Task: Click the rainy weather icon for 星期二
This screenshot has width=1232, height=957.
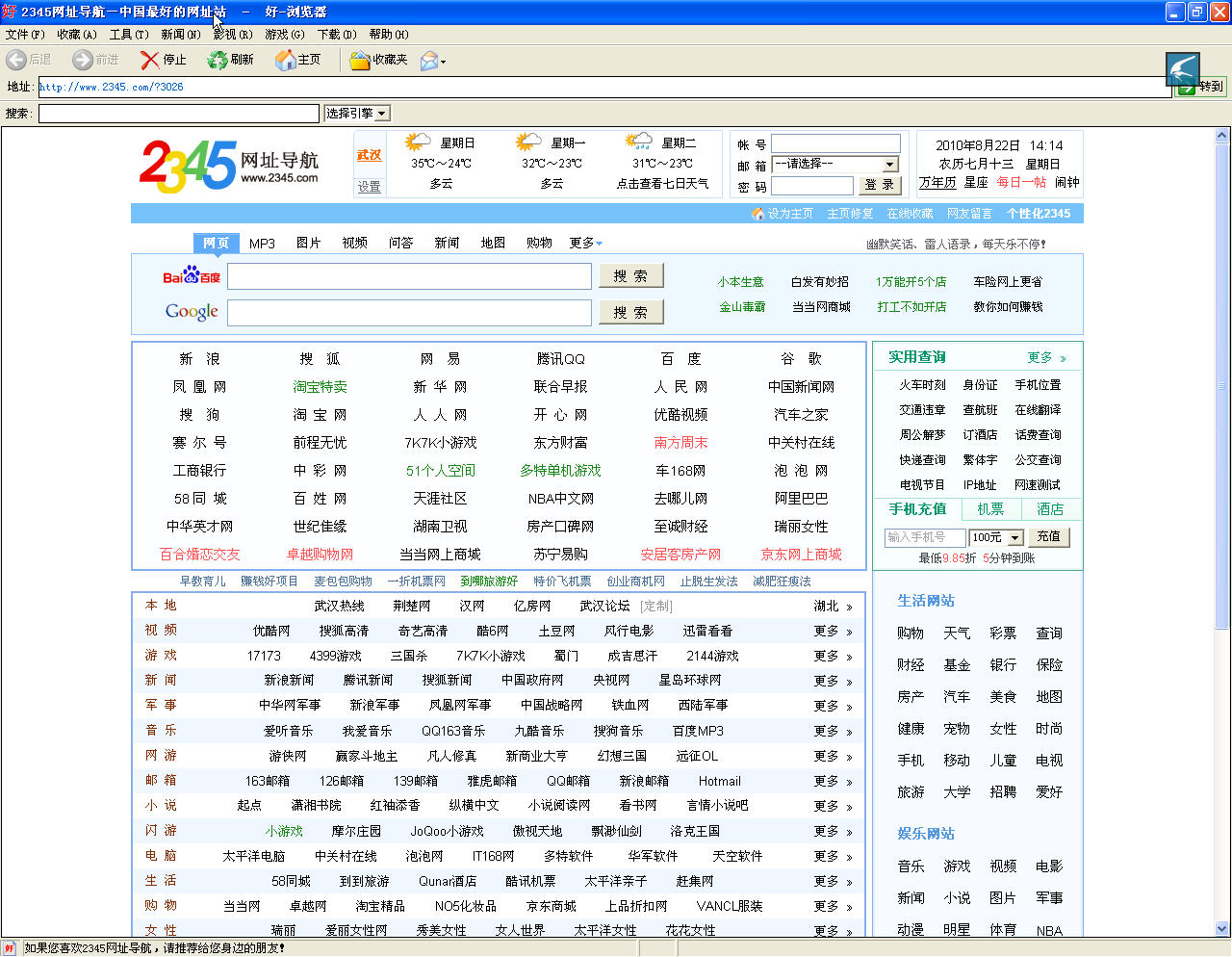Action: [638, 142]
